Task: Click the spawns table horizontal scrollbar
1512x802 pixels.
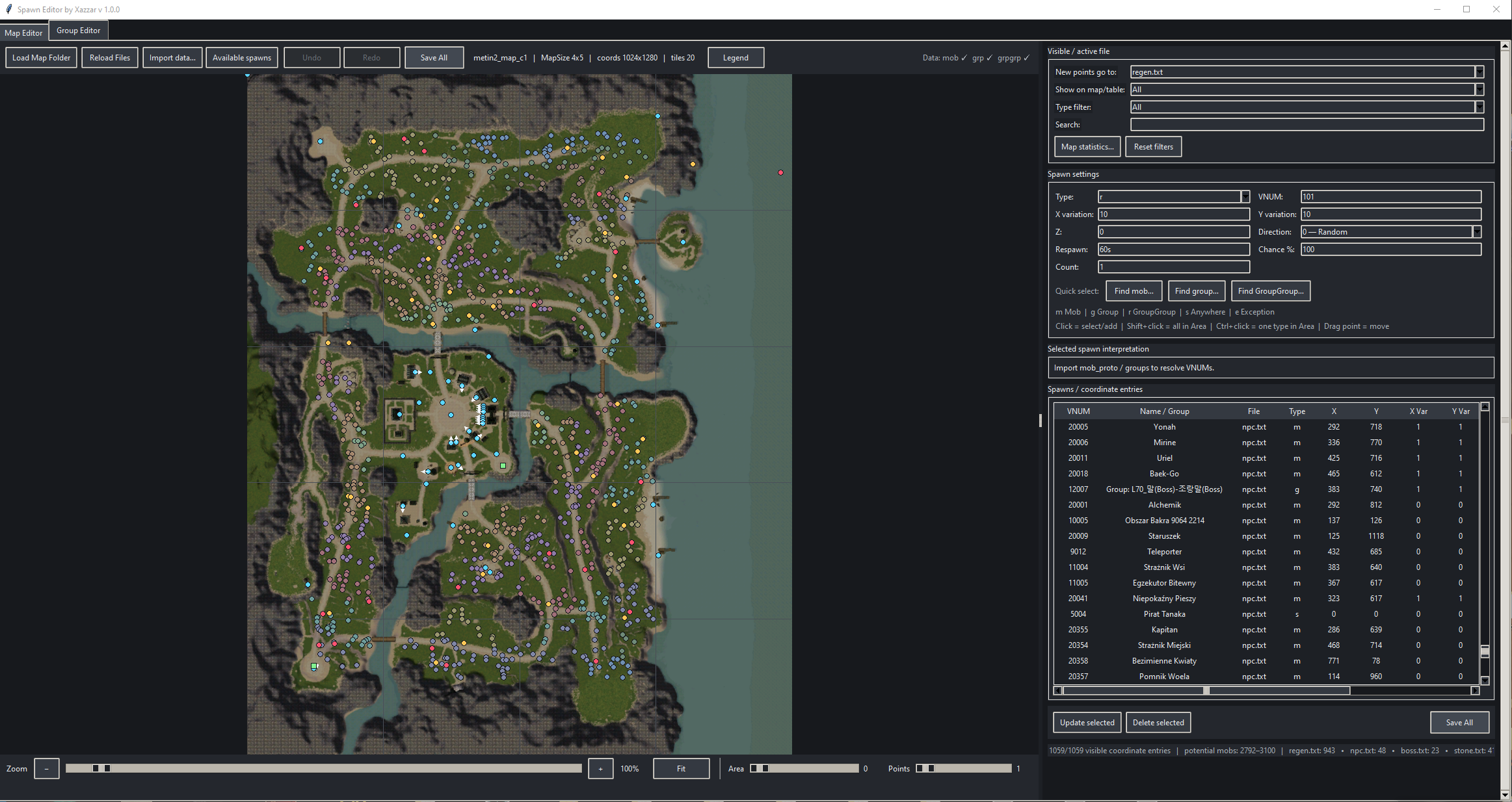Action: (x=1206, y=691)
